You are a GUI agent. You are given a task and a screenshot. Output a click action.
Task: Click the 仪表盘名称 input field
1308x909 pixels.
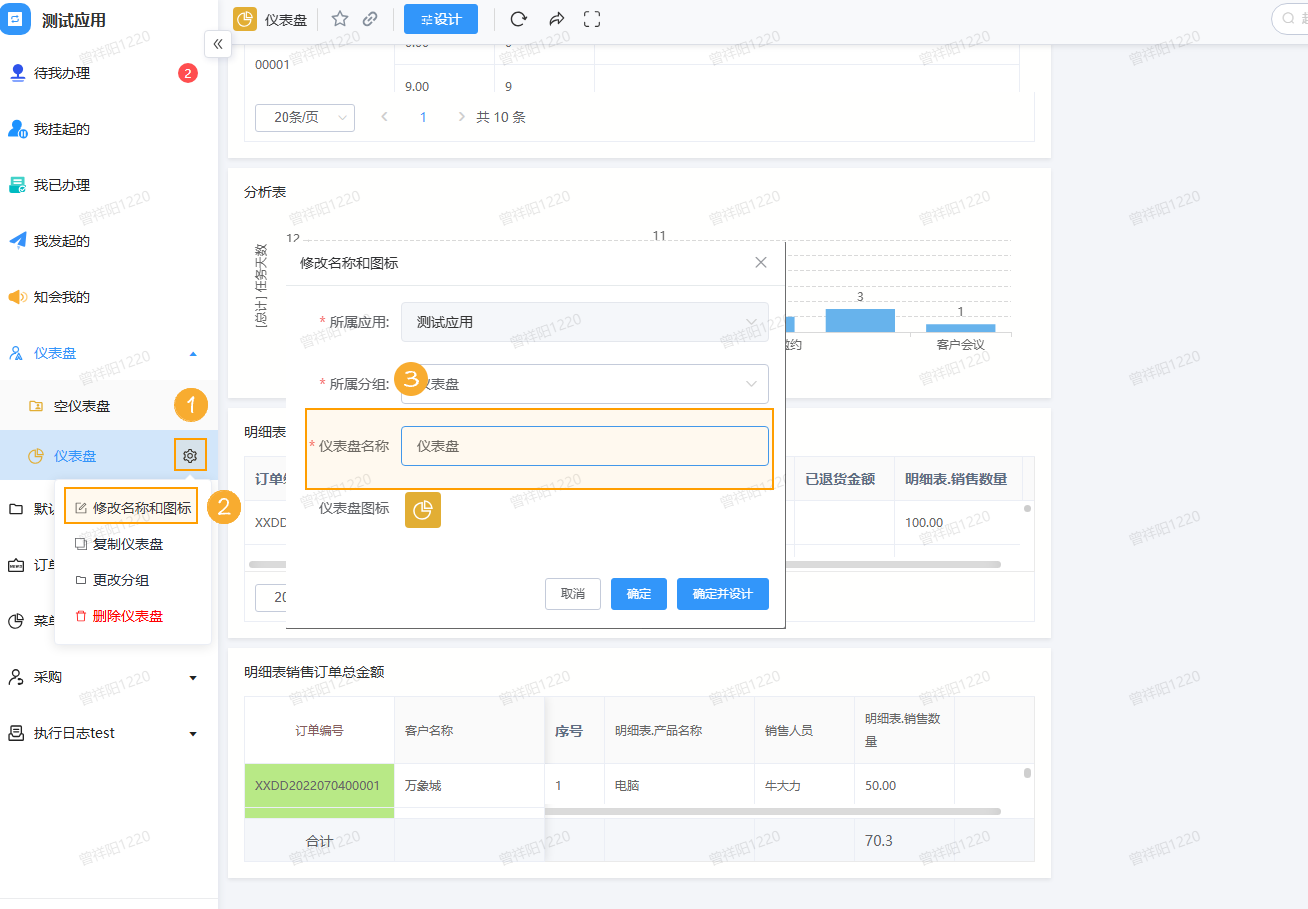click(x=585, y=447)
